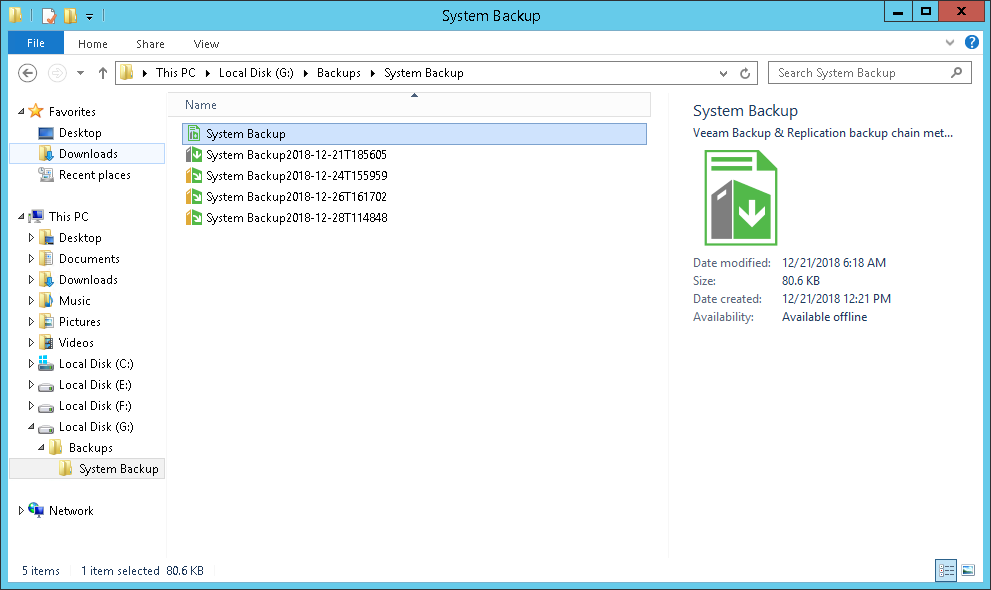This screenshot has width=991, height=590.
Task: Expand the Network tree node
Action: pos(21,510)
